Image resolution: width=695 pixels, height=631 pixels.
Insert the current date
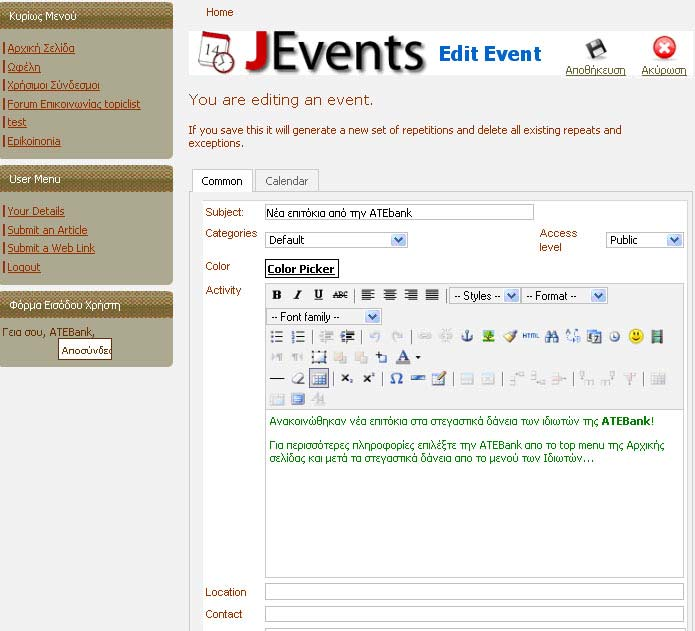594,336
